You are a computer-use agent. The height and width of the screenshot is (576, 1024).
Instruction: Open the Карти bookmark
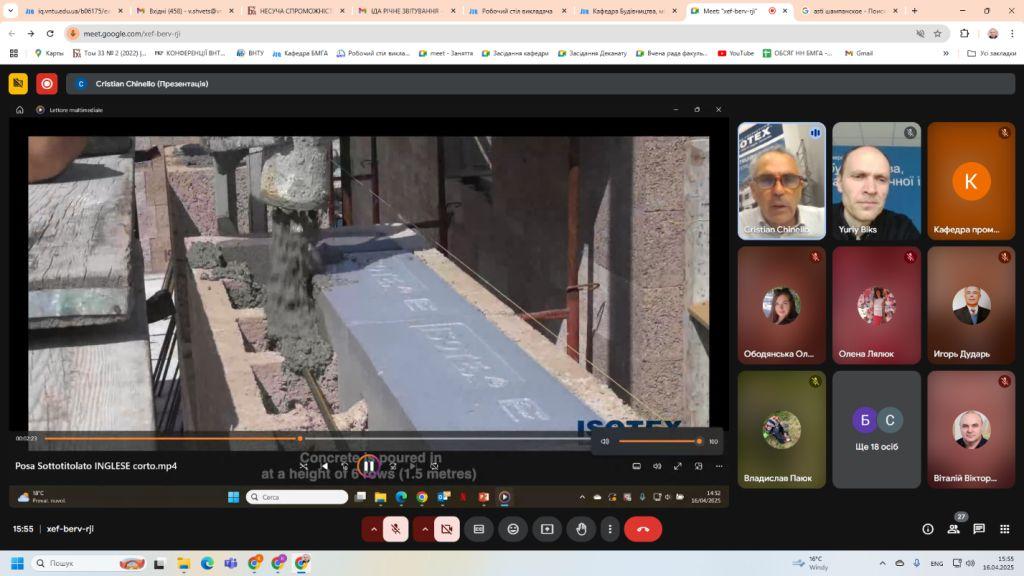click(x=49, y=54)
